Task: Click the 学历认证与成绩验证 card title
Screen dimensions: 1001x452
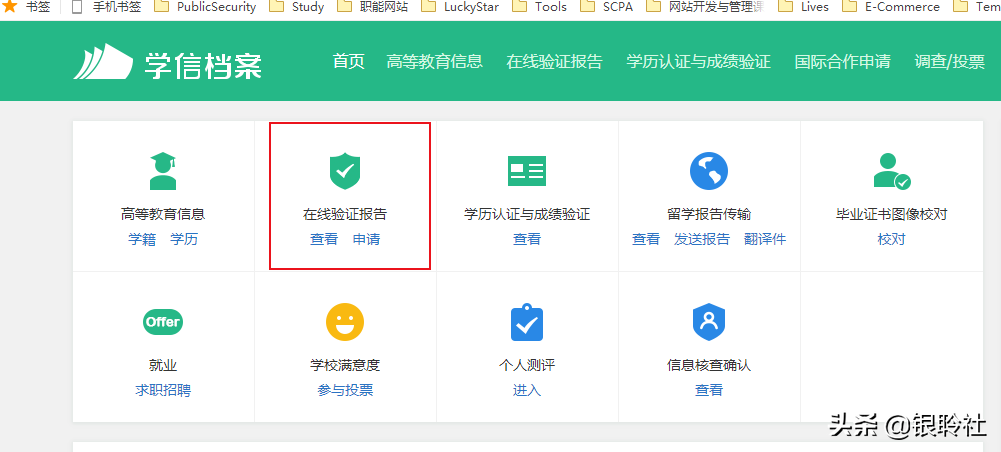Action: click(527, 215)
